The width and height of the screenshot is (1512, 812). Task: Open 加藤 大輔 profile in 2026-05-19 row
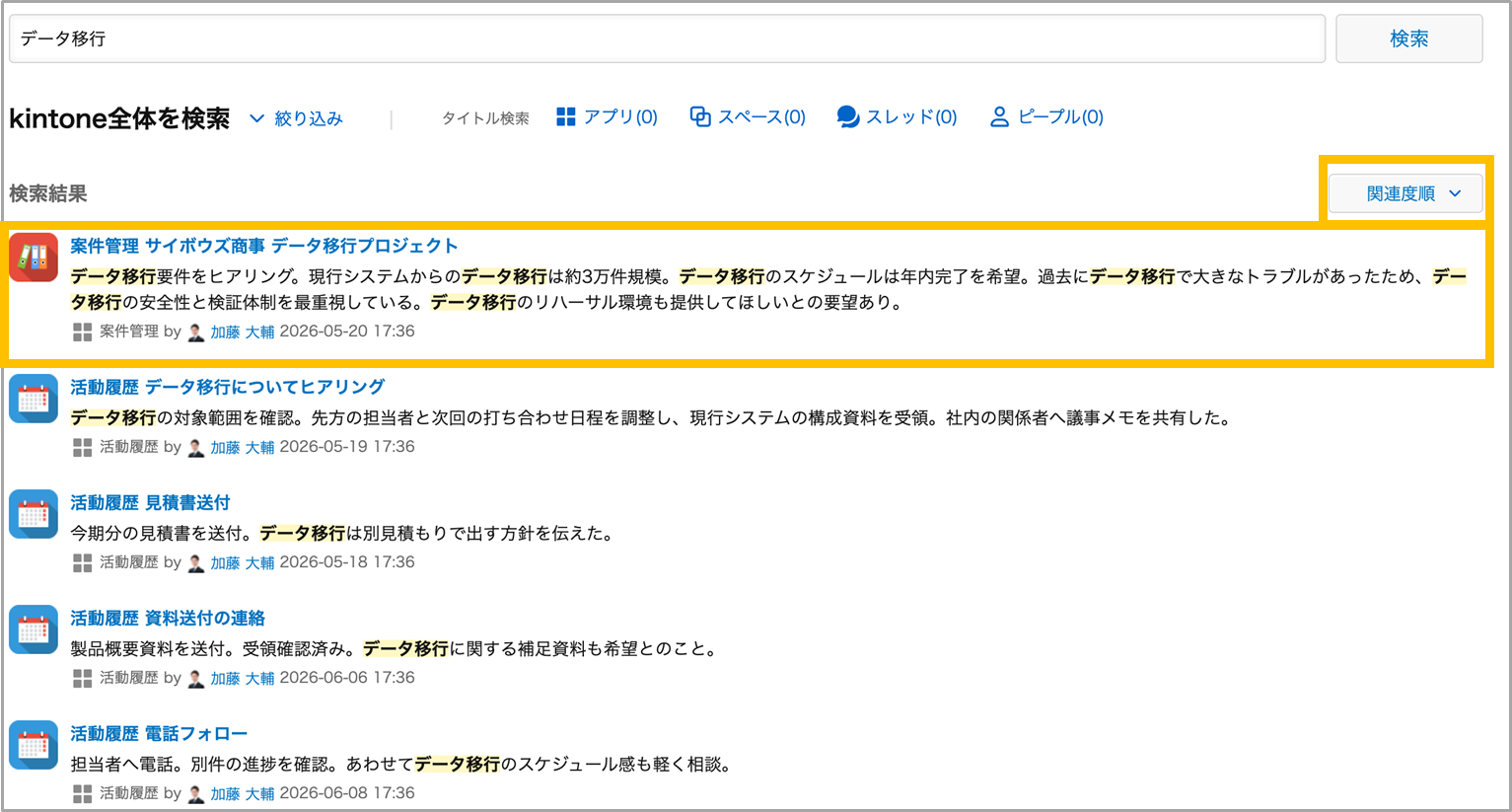click(x=243, y=448)
